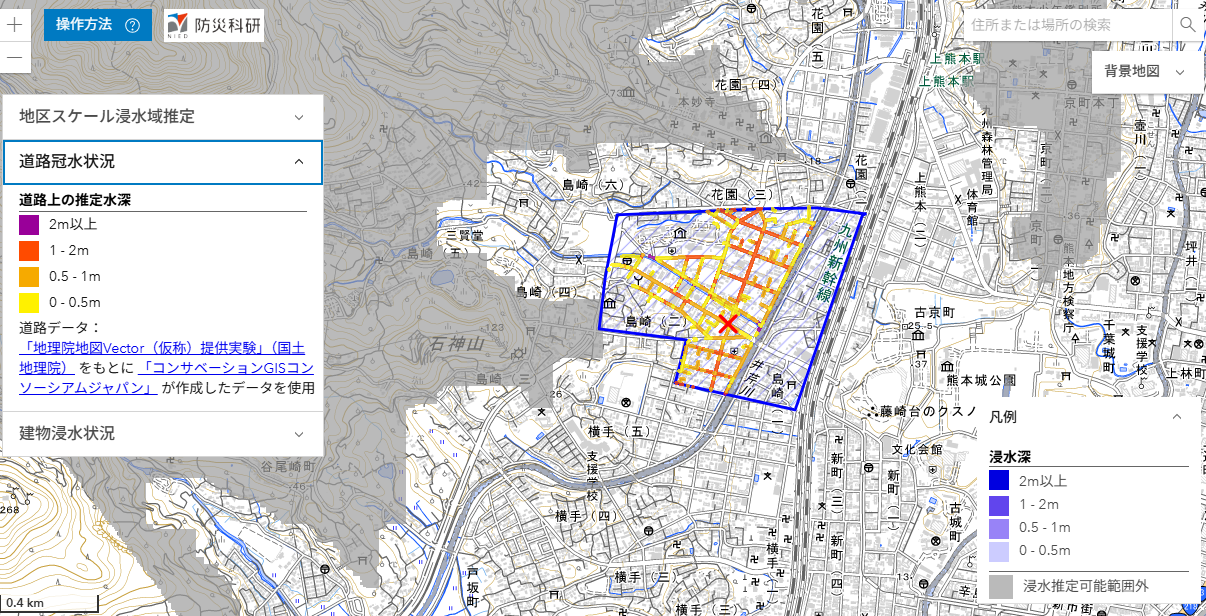Collapse the 凡例 legend panel
1206x616 pixels.
coord(1176,416)
